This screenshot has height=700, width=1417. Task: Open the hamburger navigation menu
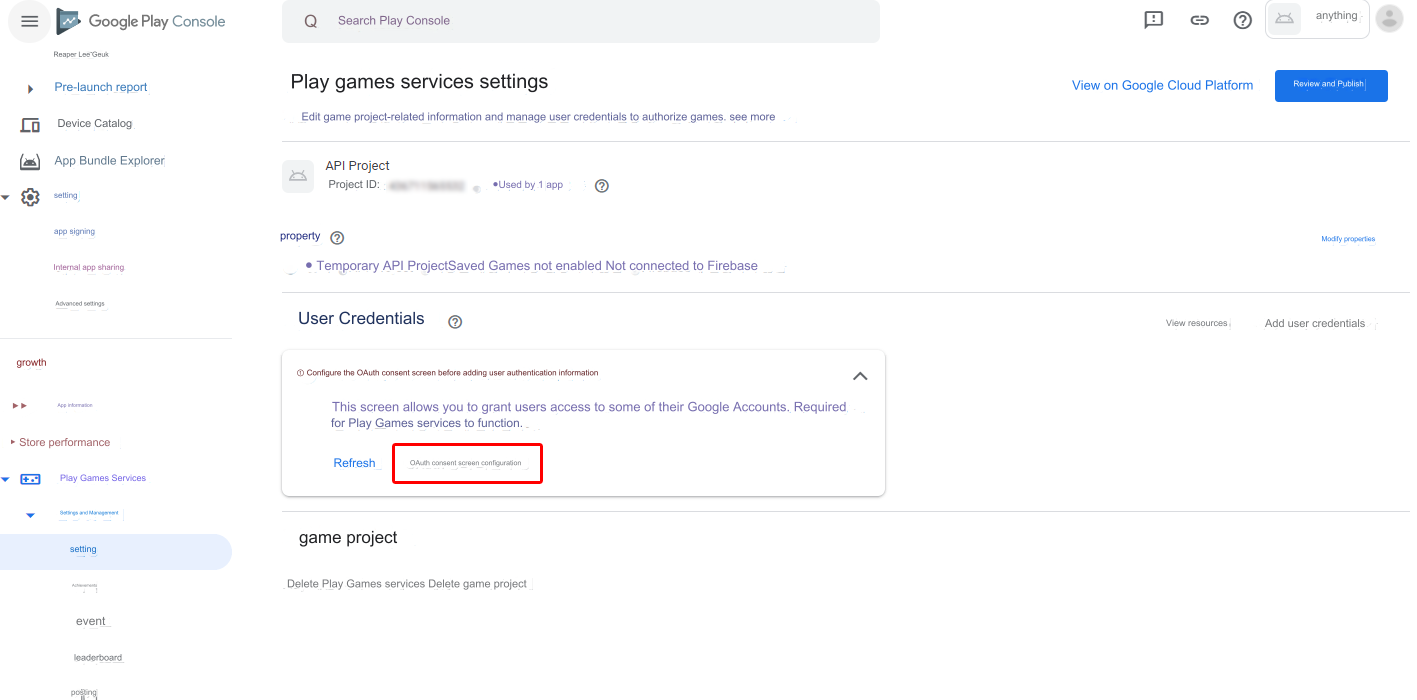(x=29, y=21)
